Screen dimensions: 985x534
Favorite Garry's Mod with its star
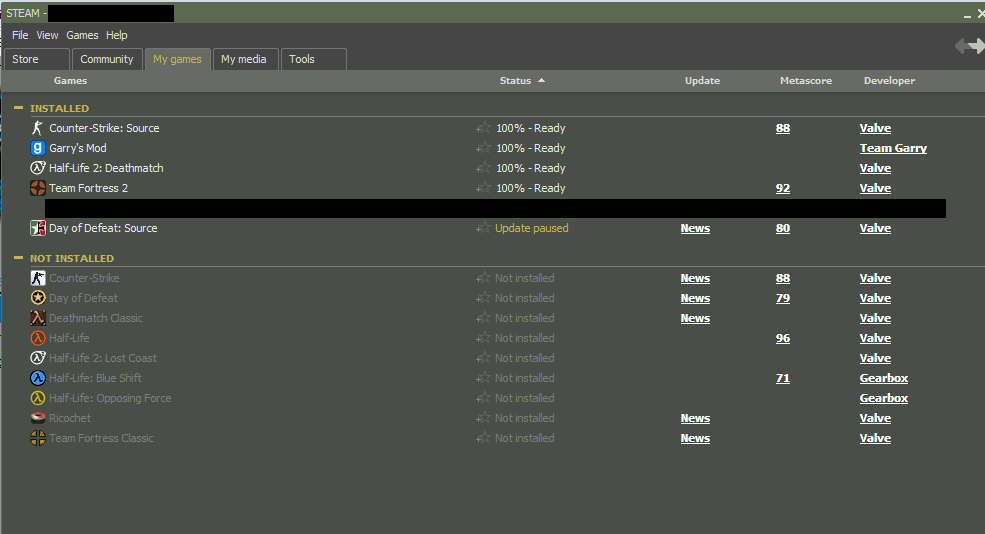coord(483,148)
